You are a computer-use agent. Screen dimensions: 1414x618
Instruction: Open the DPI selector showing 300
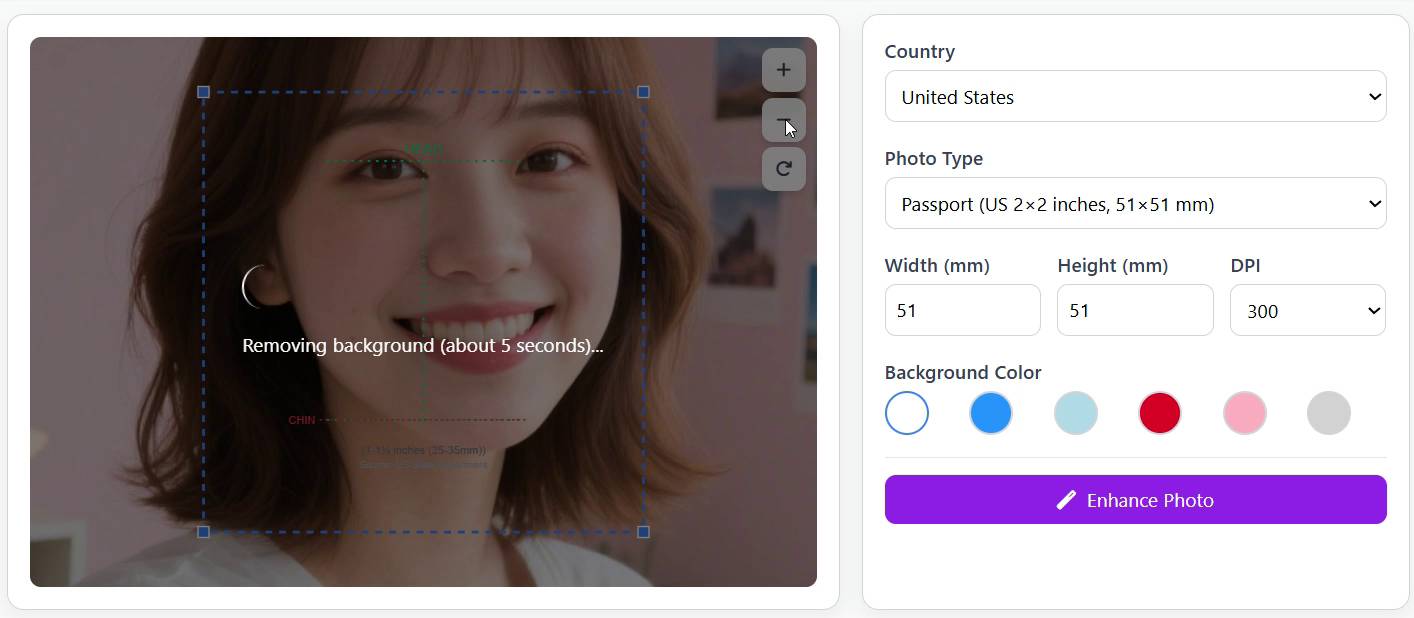1307,311
